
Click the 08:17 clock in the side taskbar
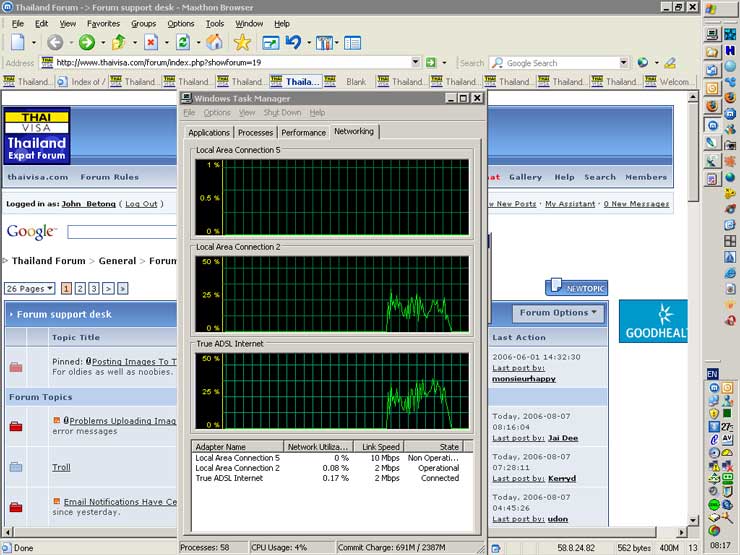(x=720, y=545)
